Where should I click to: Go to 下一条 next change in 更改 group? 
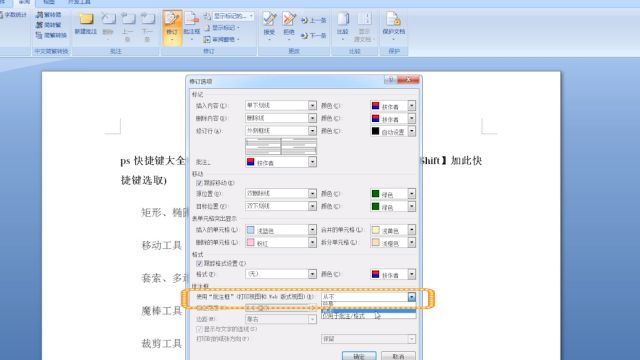click(314, 36)
